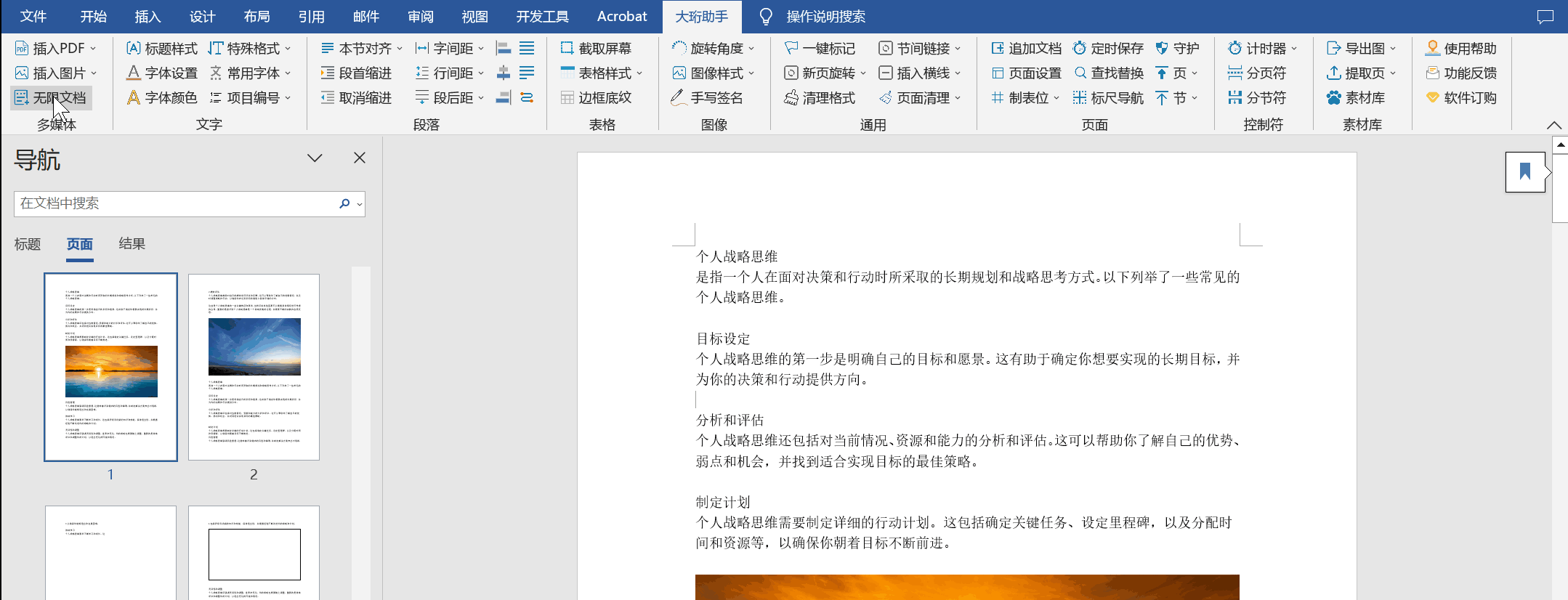Collapse the ribbon with chevron
Image resolution: width=1568 pixels, height=600 pixels.
click(x=1554, y=125)
